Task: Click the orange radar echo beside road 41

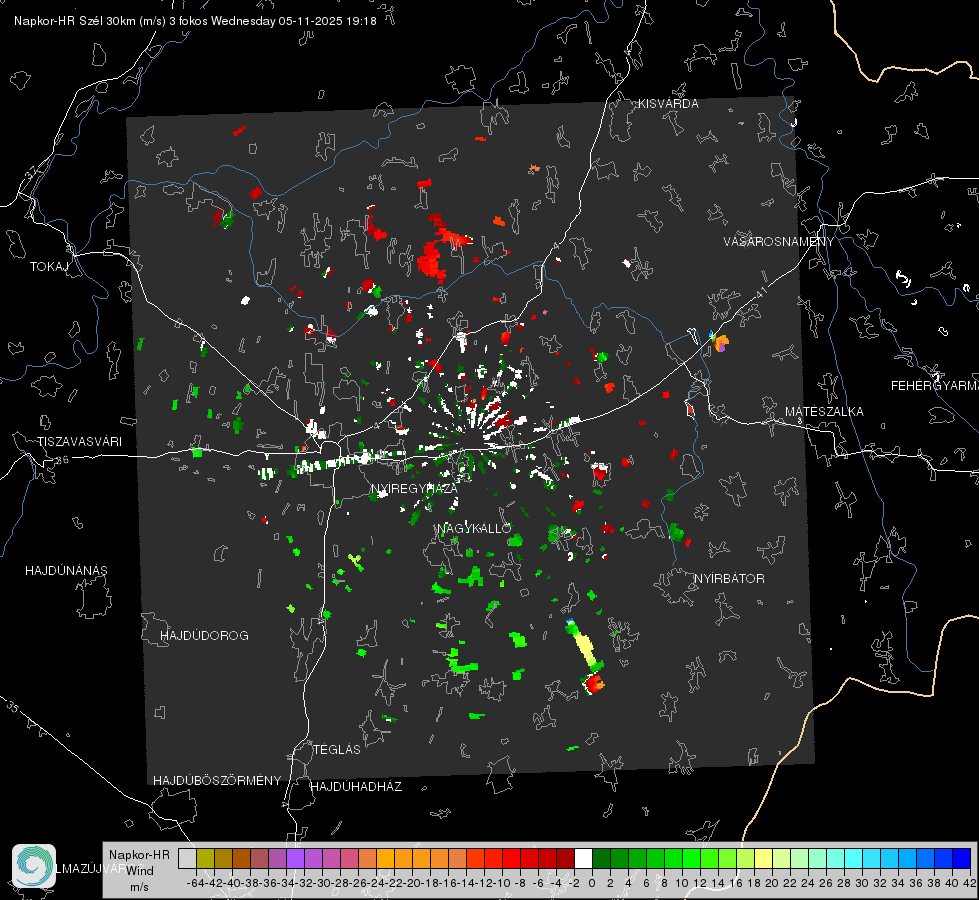Action: click(721, 342)
